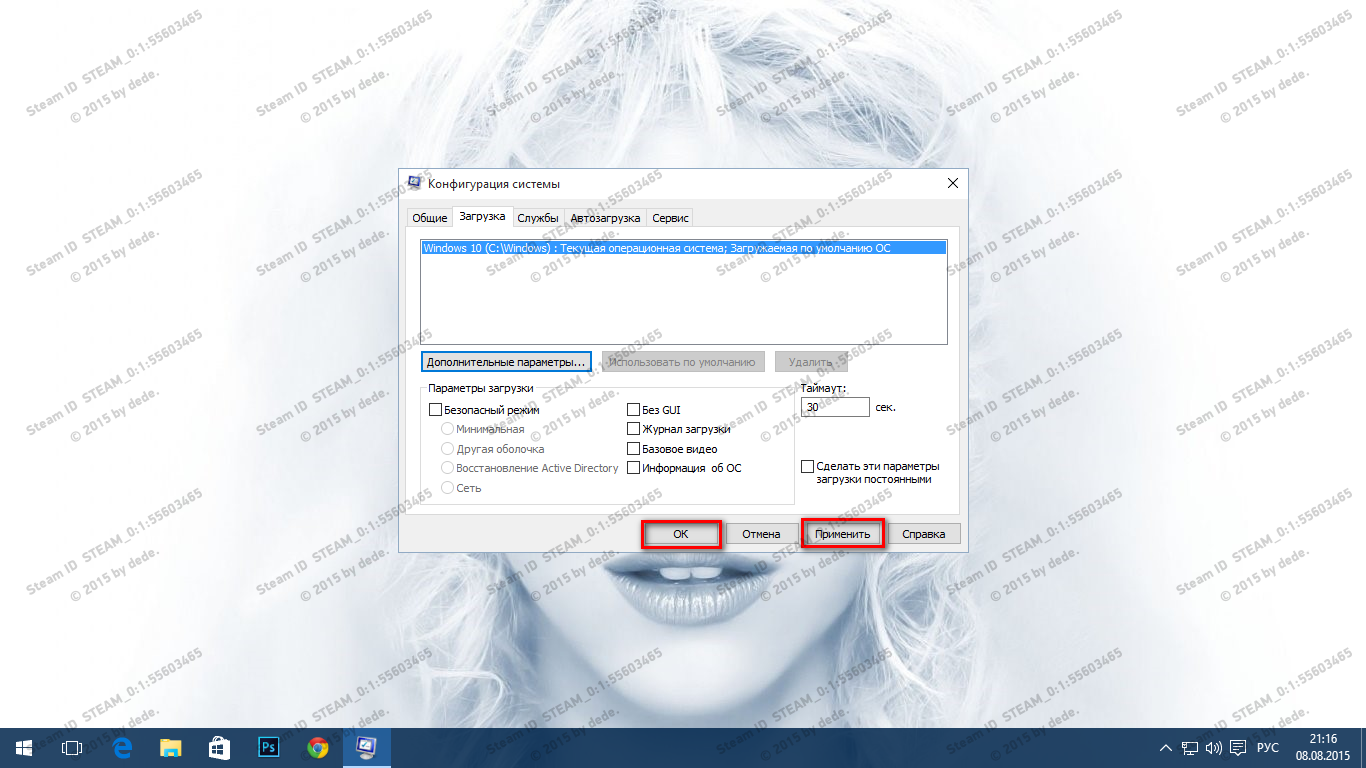Image resolution: width=1366 pixels, height=768 pixels.
Task: Select the Windows 10 (C:\Windows) boot entry
Action: click(683, 248)
